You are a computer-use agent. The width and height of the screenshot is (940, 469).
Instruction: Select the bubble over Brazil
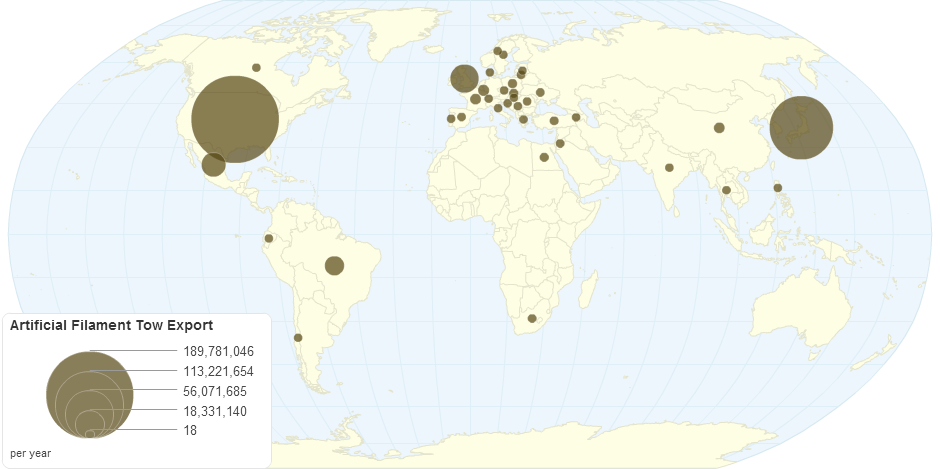(335, 265)
